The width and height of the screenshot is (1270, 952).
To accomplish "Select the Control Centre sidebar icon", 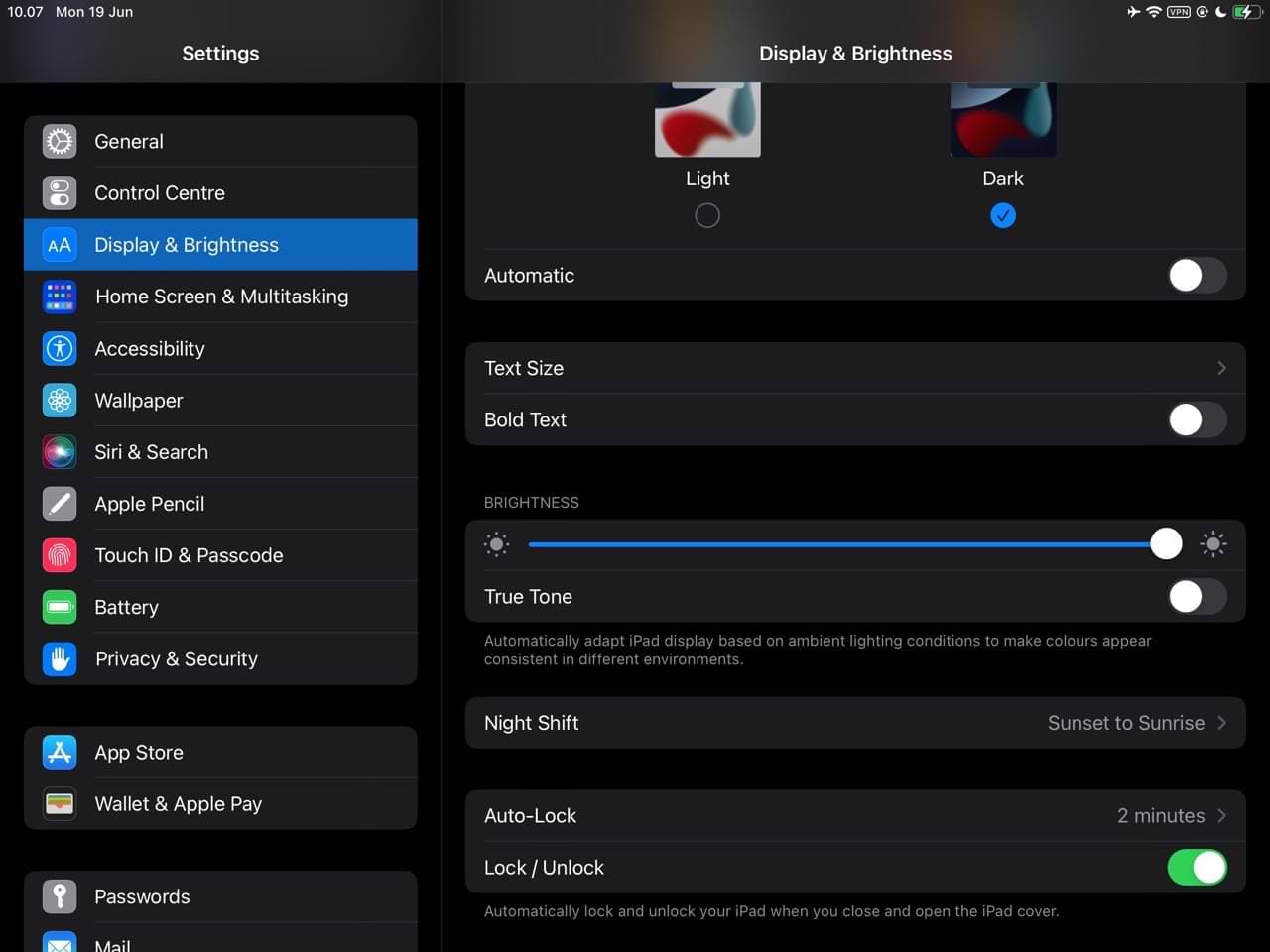I will (59, 193).
